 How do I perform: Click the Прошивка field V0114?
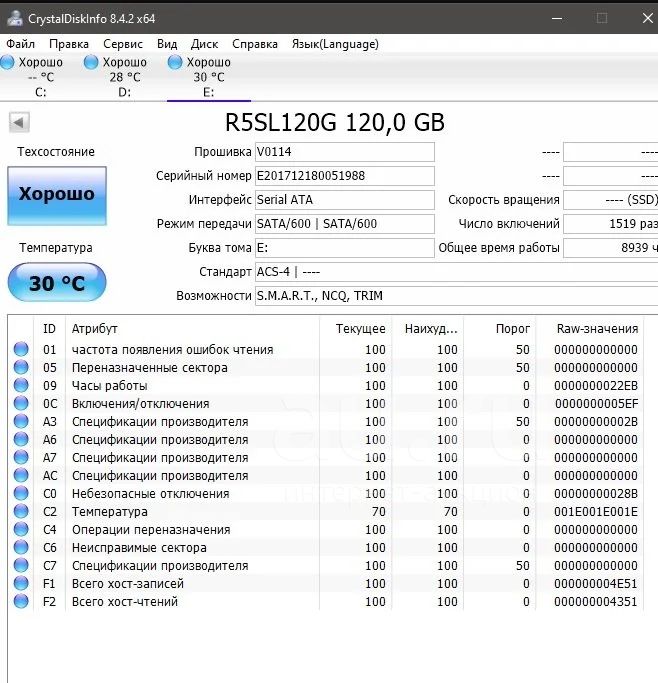pos(344,152)
